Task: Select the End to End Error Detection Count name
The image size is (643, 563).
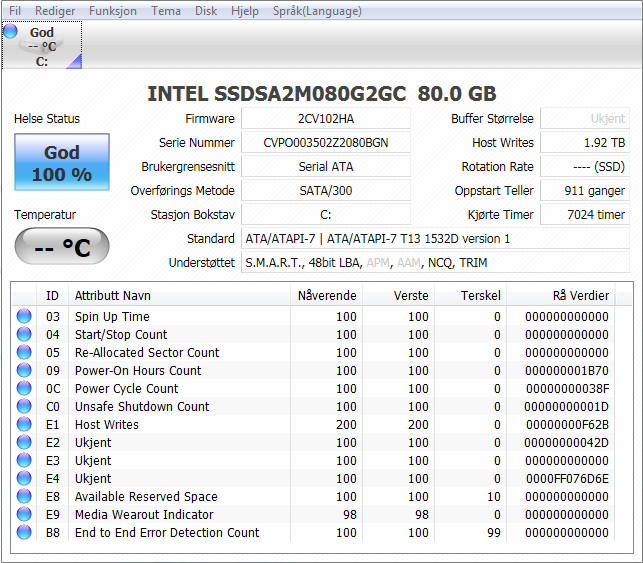Action: [x=167, y=533]
